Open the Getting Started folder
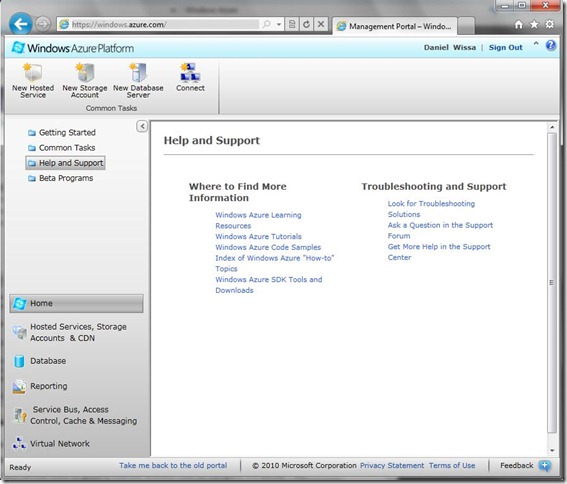This screenshot has width=567, height=484. click(62, 132)
